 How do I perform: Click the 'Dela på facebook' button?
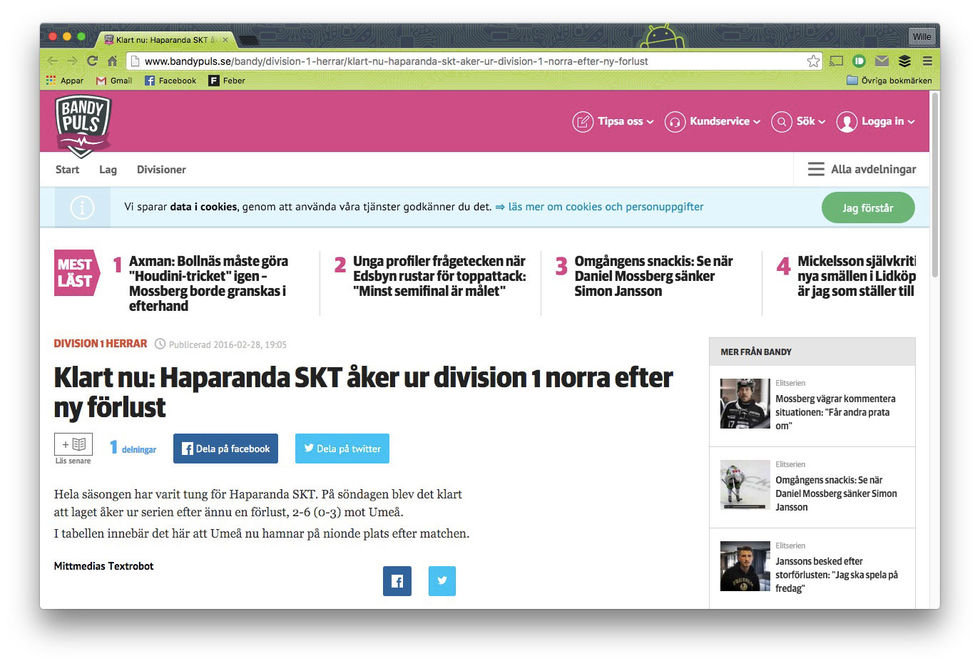click(x=225, y=449)
